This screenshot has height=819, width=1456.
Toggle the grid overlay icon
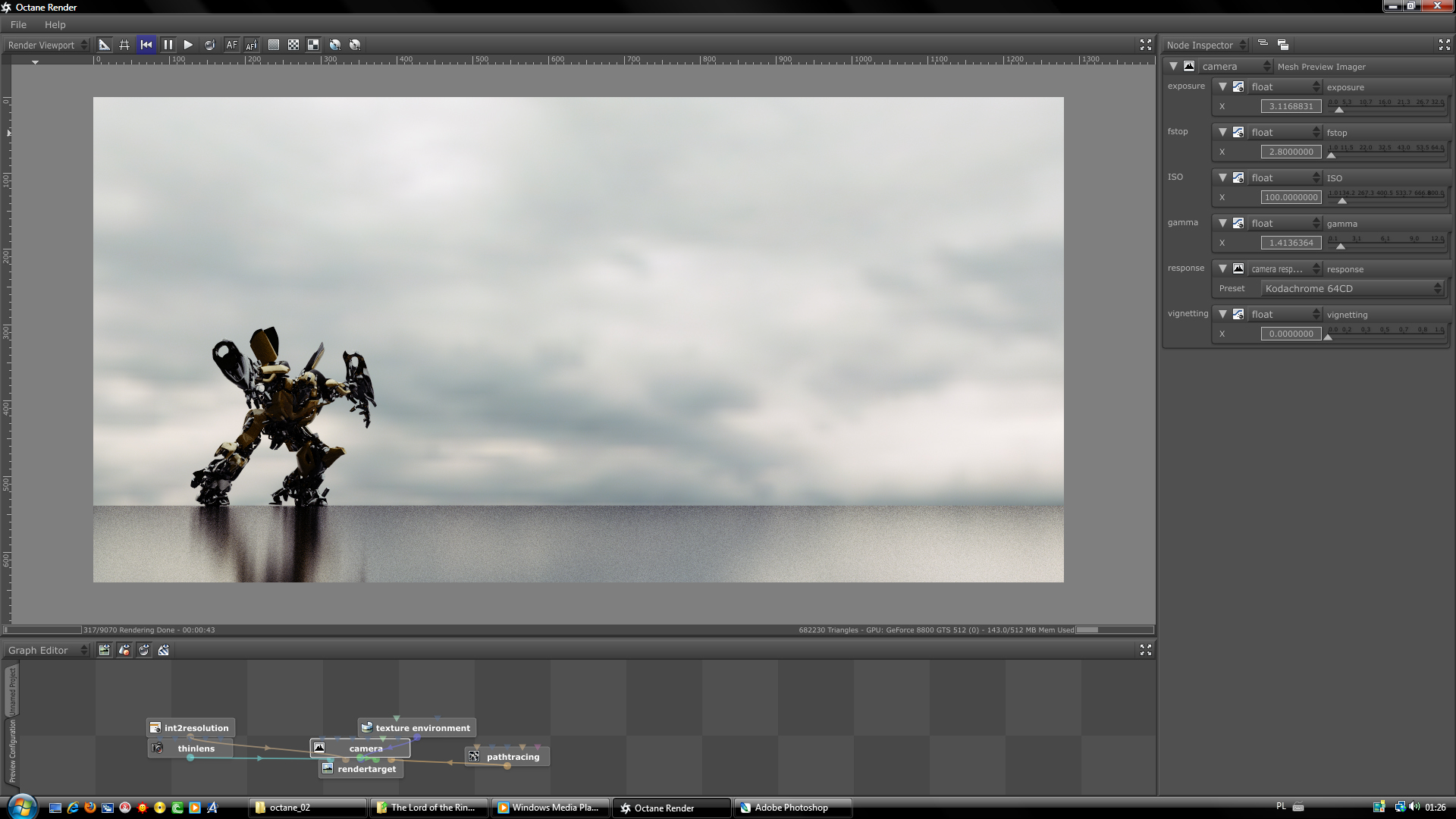click(x=124, y=45)
